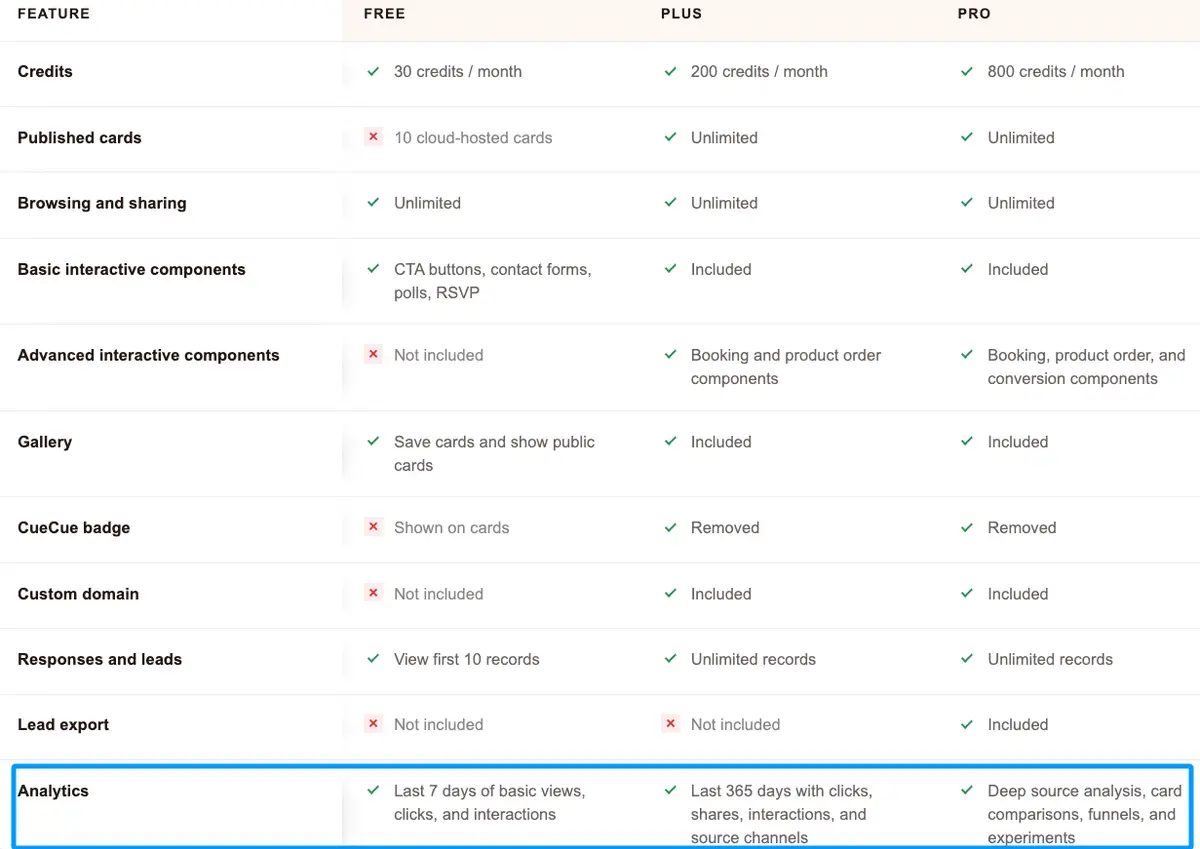The image size is (1200, 849).
Task: Click the checkmark beside Pro Lead export Included
Action: (967, 724)
